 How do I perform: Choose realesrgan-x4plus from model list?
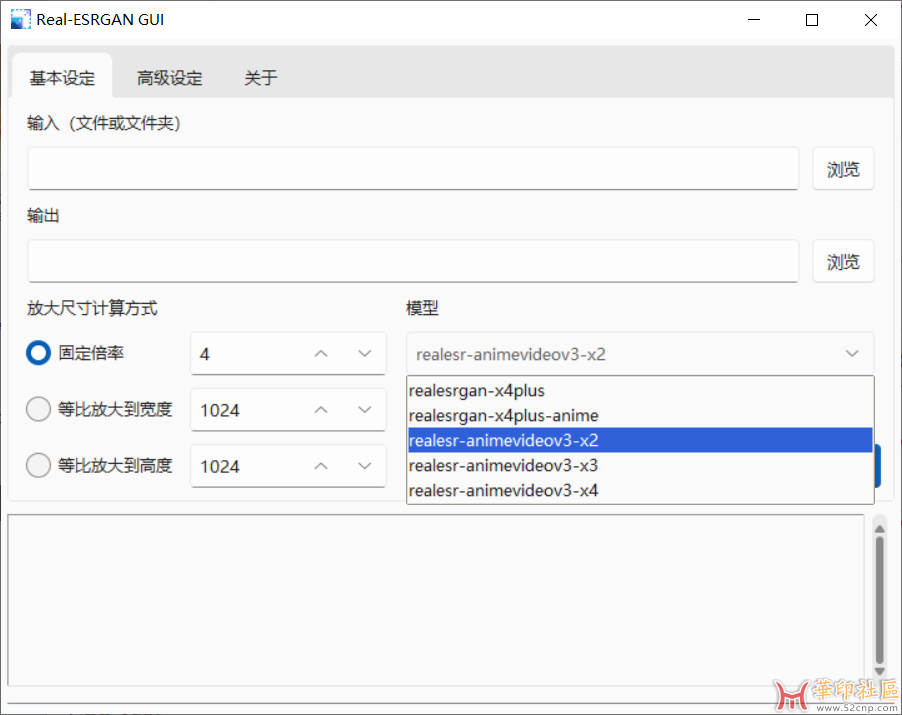640,391
